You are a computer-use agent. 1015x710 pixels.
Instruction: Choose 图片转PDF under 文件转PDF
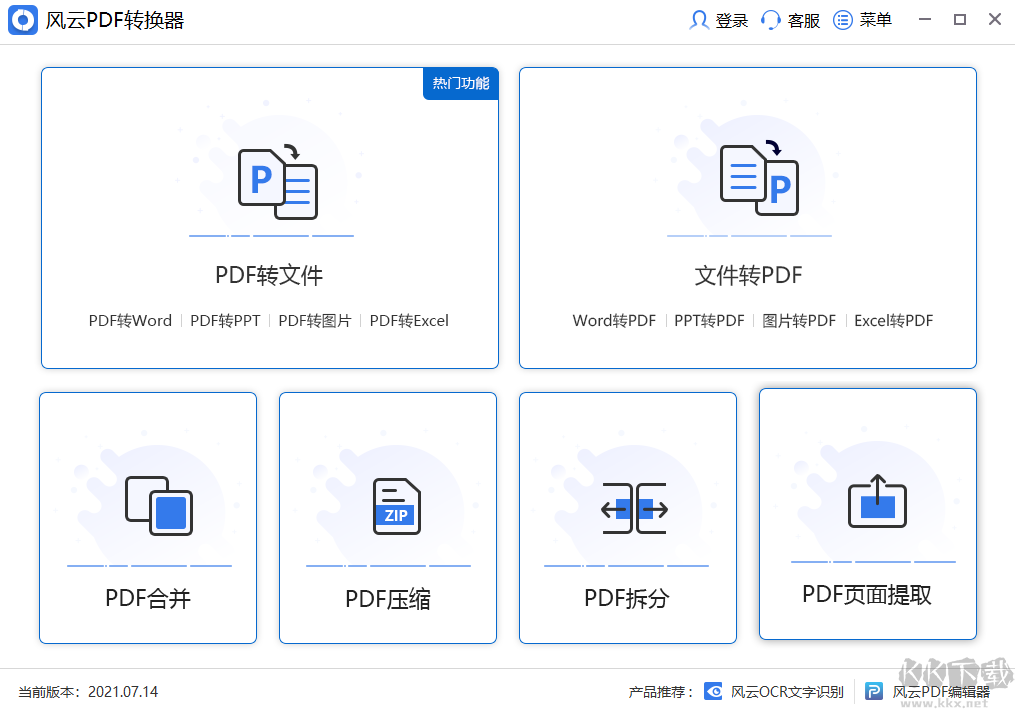click(x=799, y=320)
